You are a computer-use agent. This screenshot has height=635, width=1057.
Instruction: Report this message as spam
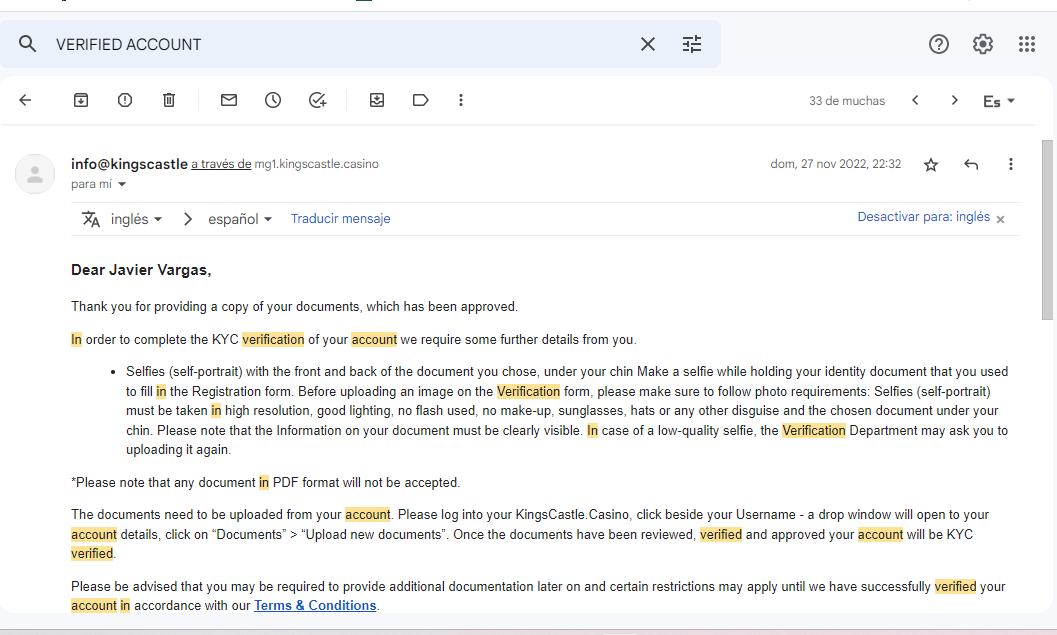pyautogui.click(x=125, y=100)
